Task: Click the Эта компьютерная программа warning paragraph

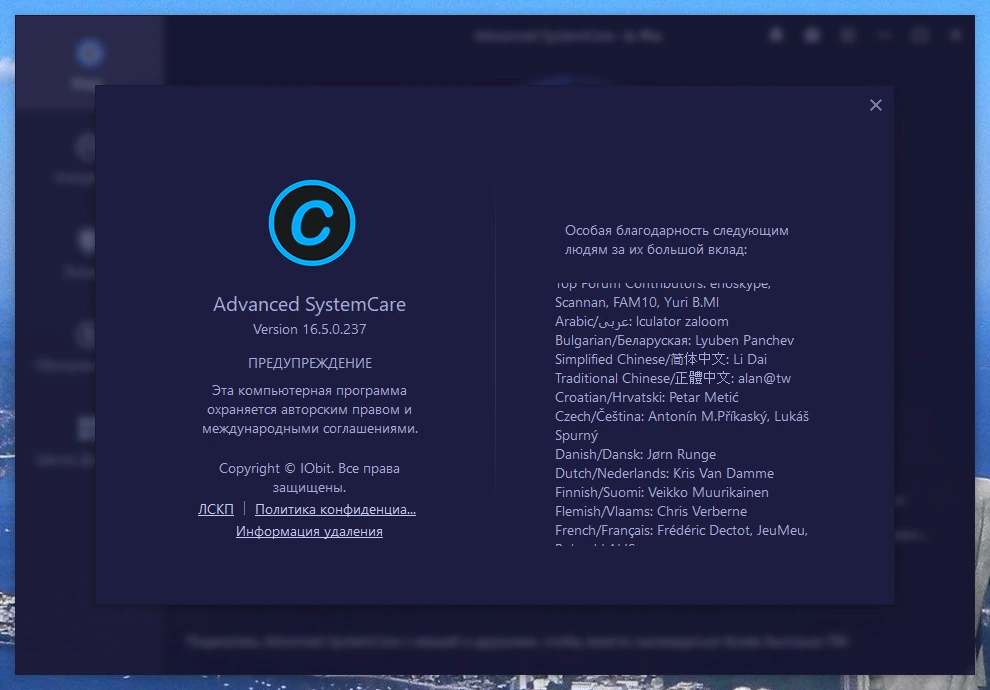Action: (x=309, y=409)
